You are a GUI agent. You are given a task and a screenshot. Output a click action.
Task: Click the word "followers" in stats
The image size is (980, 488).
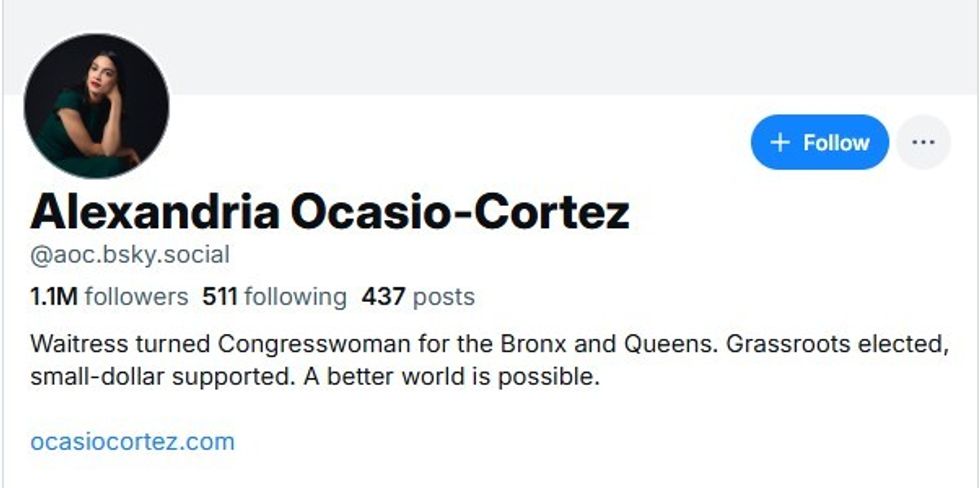(136, 297)
